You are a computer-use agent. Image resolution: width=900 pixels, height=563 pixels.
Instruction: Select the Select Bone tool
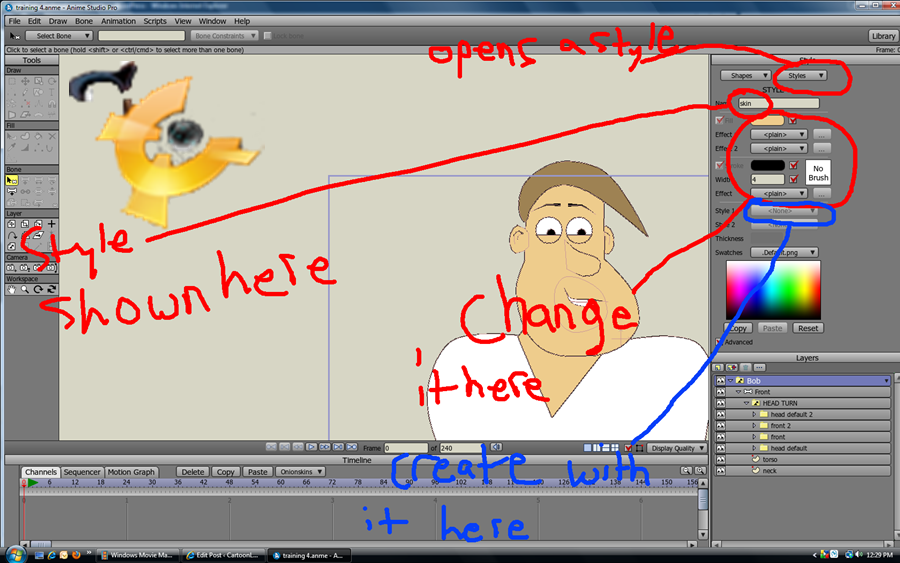tap(12, 181)
